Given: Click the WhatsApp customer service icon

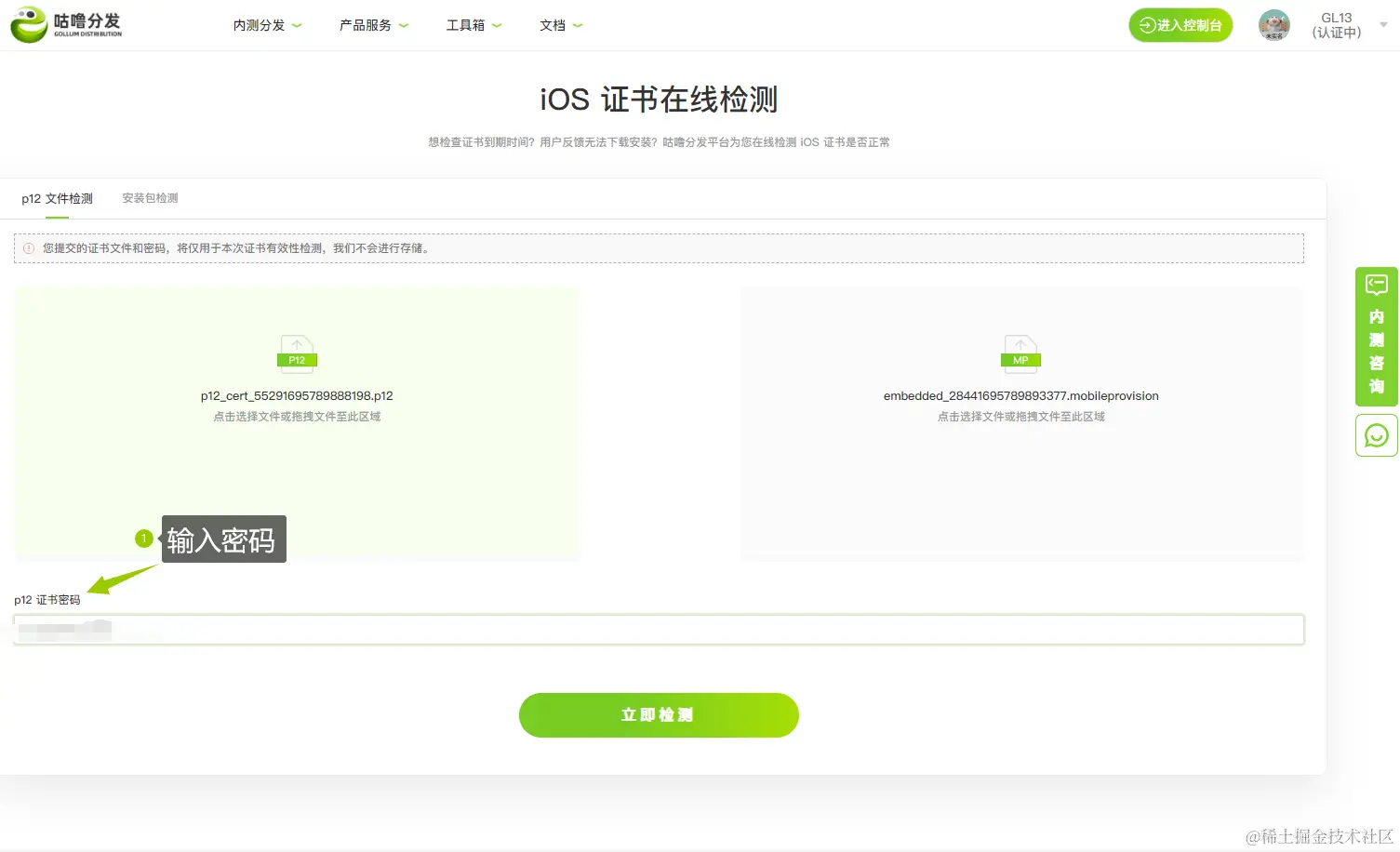Looking at the screenshot, I should click(x=1376, y=434).
